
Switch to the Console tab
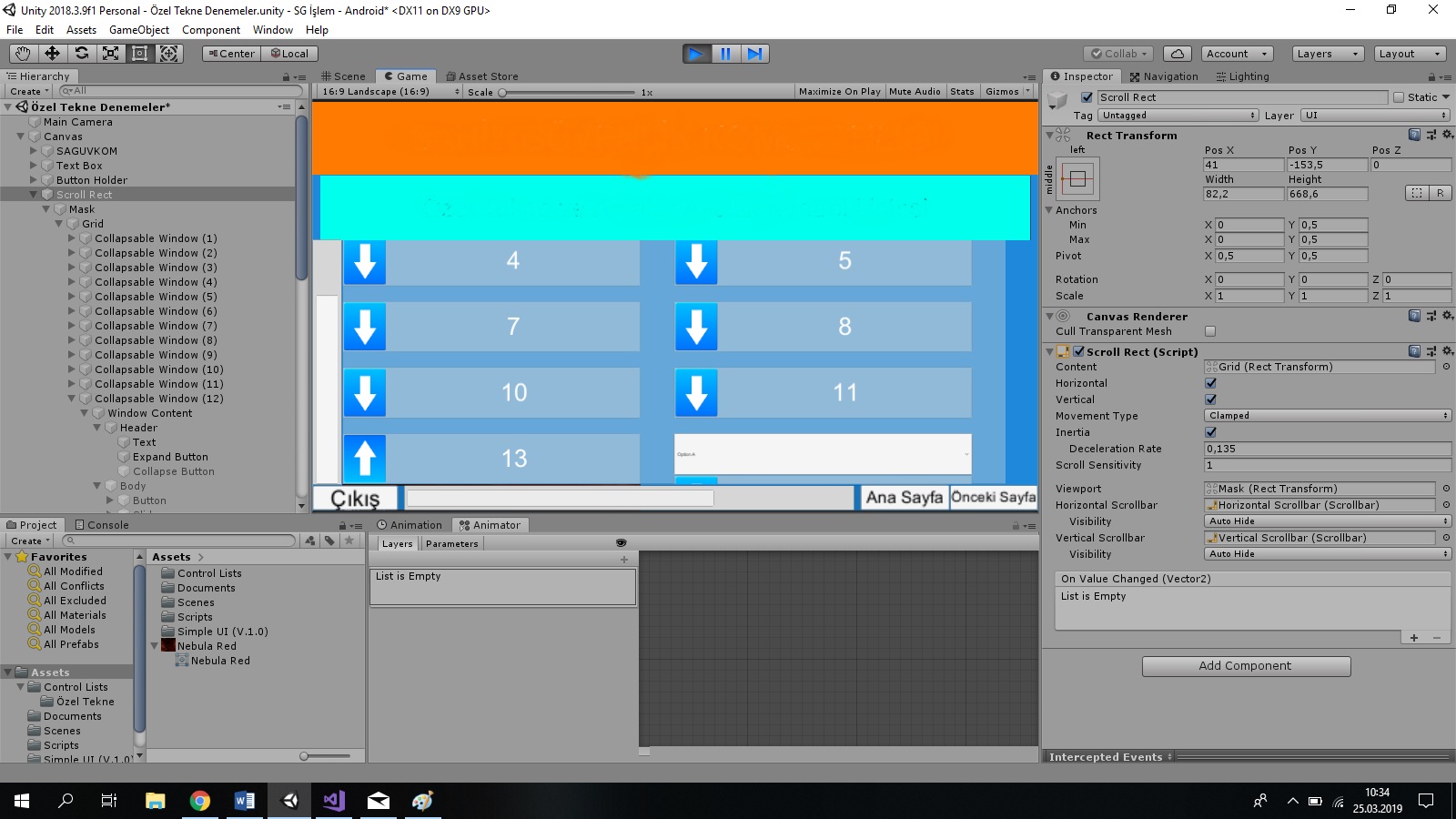click(x=102, y=525)
